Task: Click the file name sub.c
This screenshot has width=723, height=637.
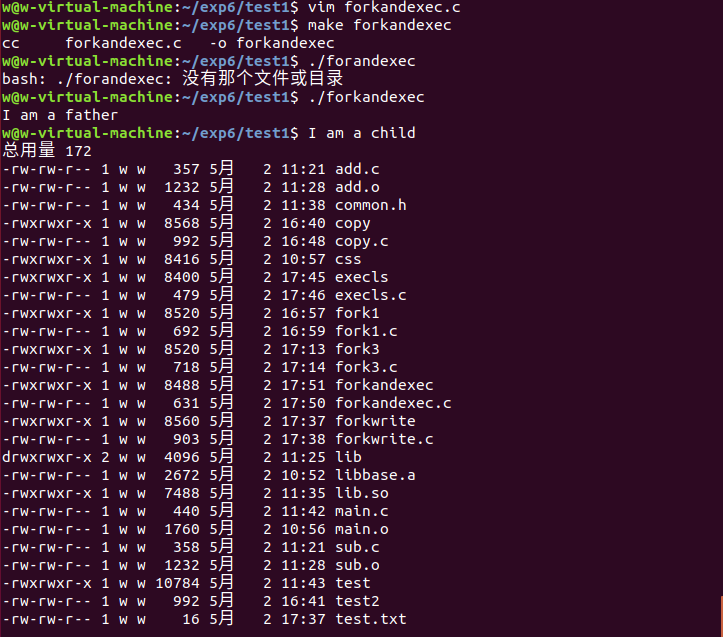Action: tap(357, 547)
